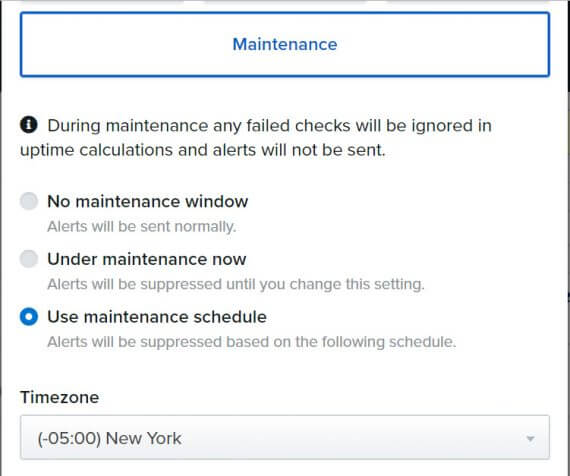Enable the Under maintenance now radio option
570x476 pixels.
[29, 259]
